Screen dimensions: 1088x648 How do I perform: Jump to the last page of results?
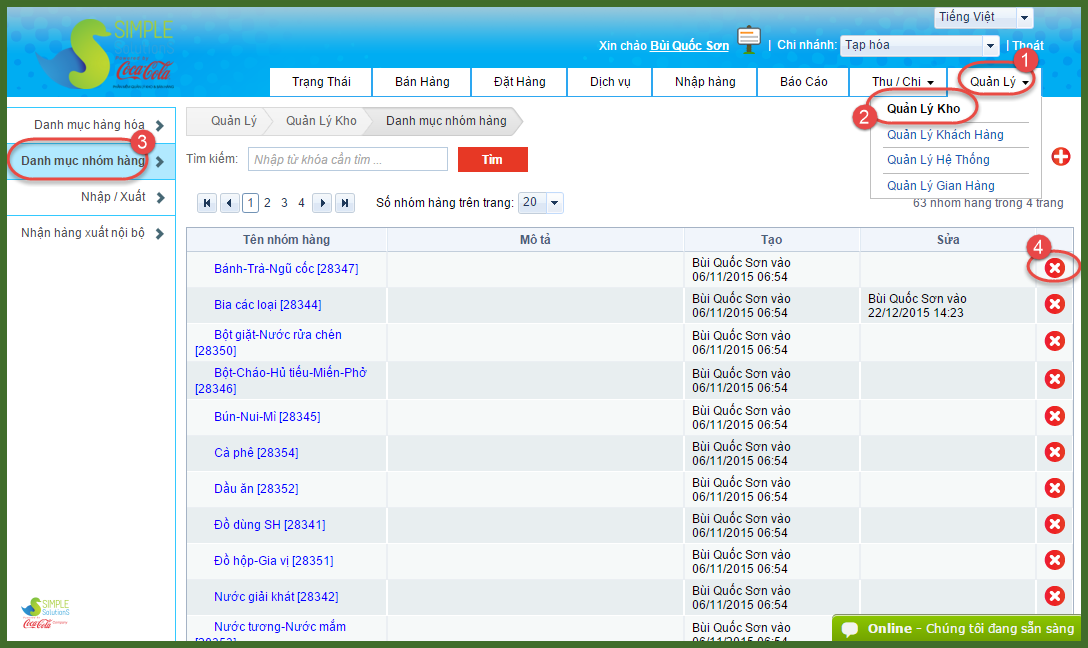345,203
